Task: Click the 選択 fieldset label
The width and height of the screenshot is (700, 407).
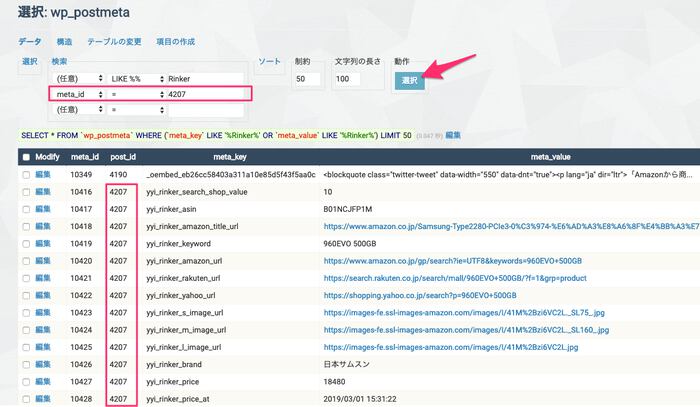Action: point(29,61)
